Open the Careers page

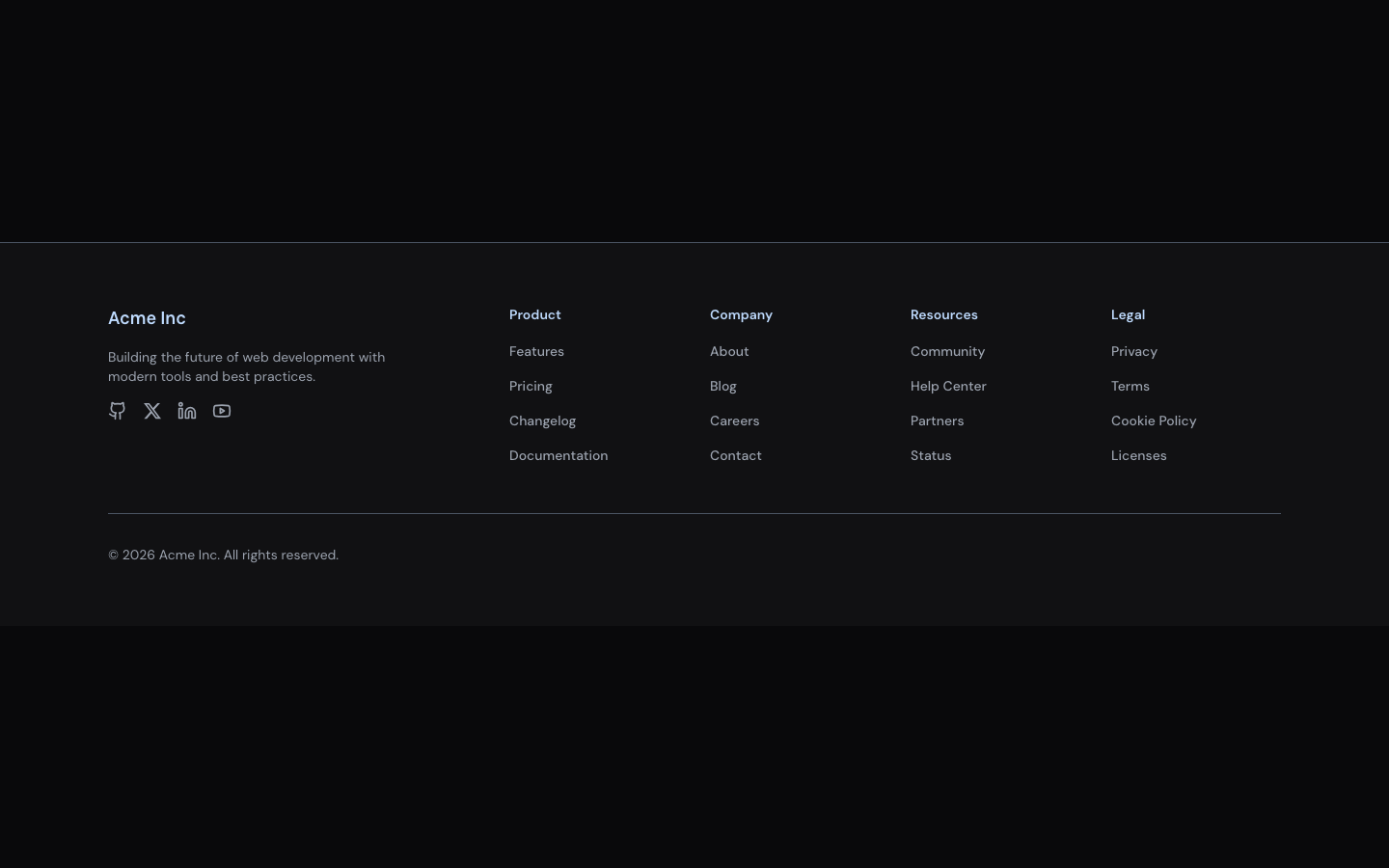(x=734, y=420)
